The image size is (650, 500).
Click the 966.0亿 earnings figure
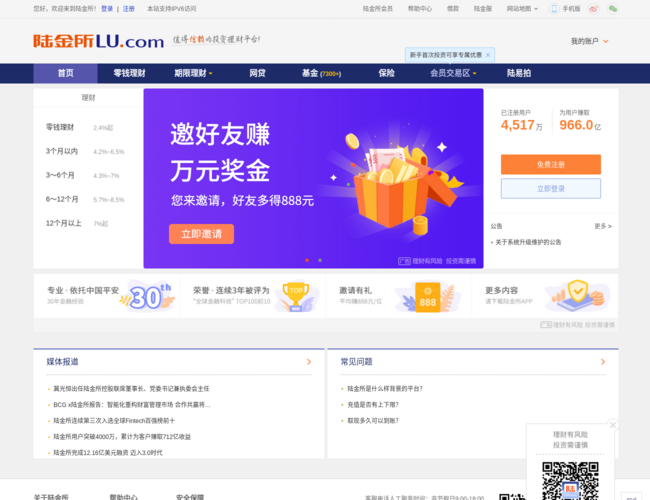coord(580,125)
